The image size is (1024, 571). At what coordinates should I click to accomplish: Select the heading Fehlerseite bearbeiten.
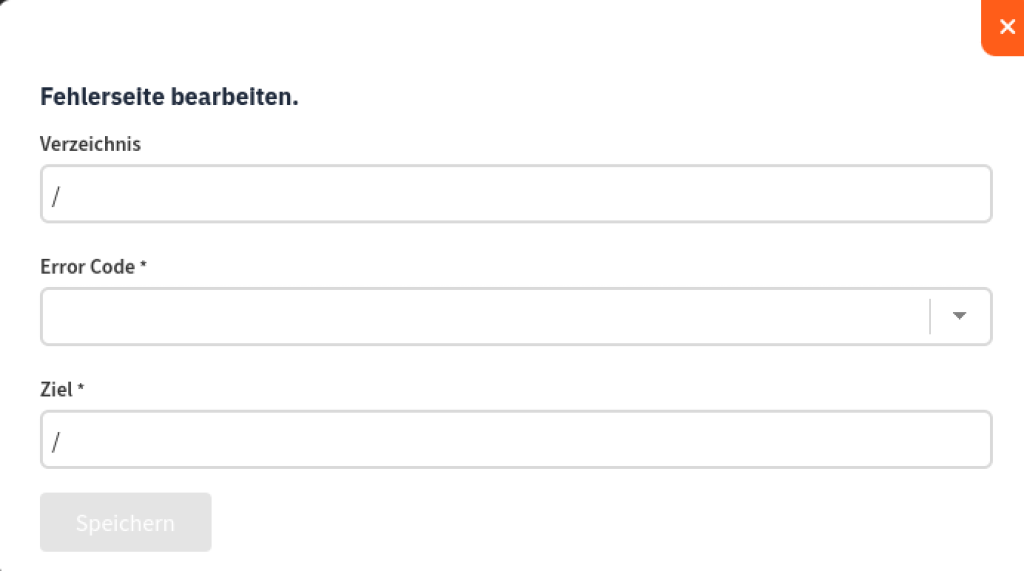pos(169,97)
